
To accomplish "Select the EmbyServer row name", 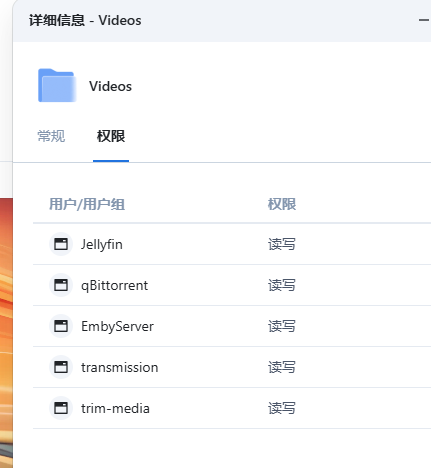I will [117, 326].
